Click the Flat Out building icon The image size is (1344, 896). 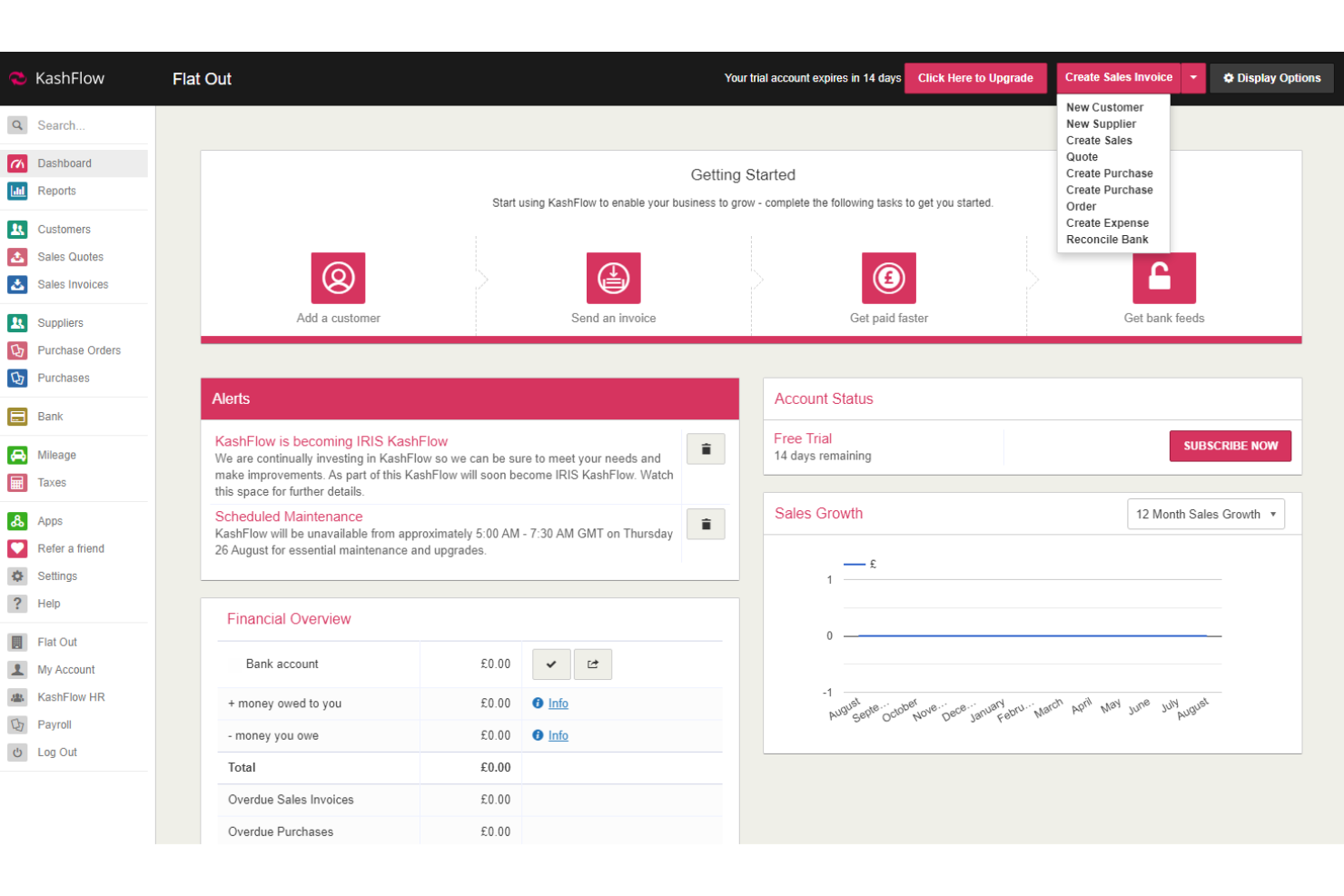(17, 642)
